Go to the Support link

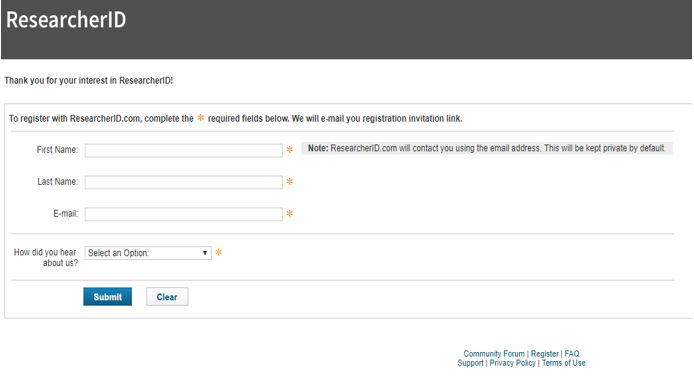pyautogui.click(x=470, y=363)
